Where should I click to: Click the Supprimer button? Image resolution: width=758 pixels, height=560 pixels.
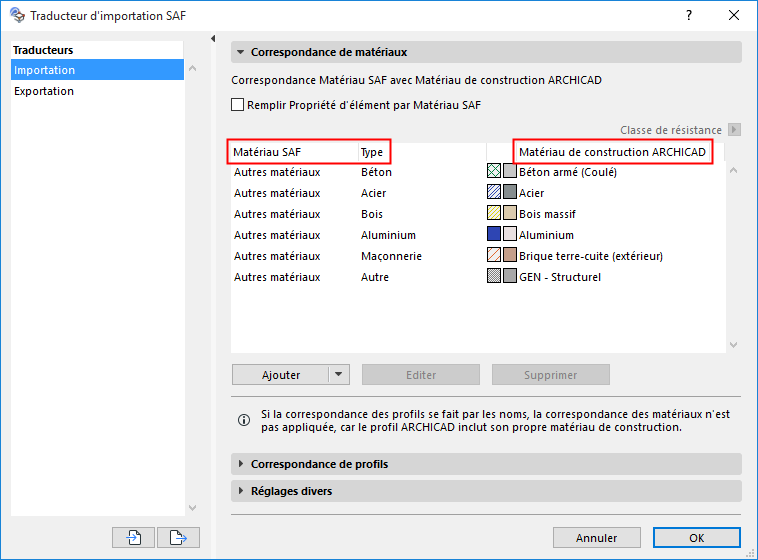[551, 375]
